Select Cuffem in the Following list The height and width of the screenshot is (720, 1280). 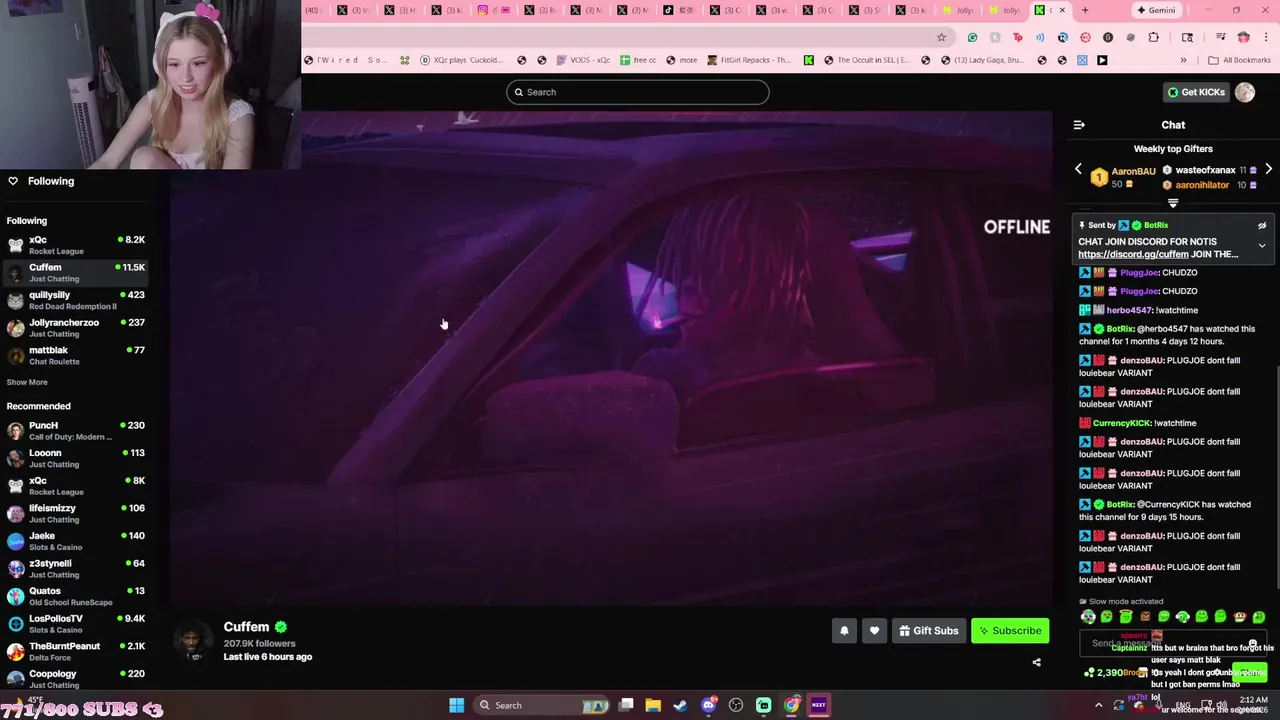(x=76, y=272)
